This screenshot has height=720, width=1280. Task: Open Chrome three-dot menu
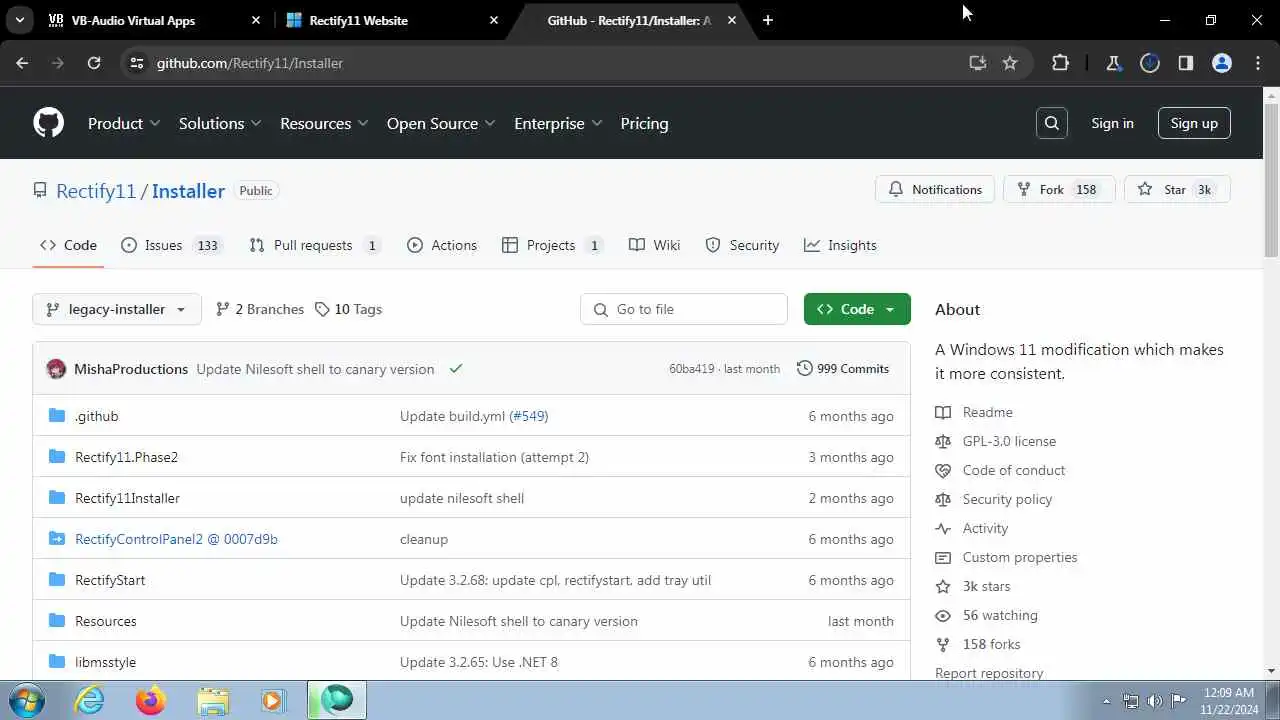pos(1258,63)
